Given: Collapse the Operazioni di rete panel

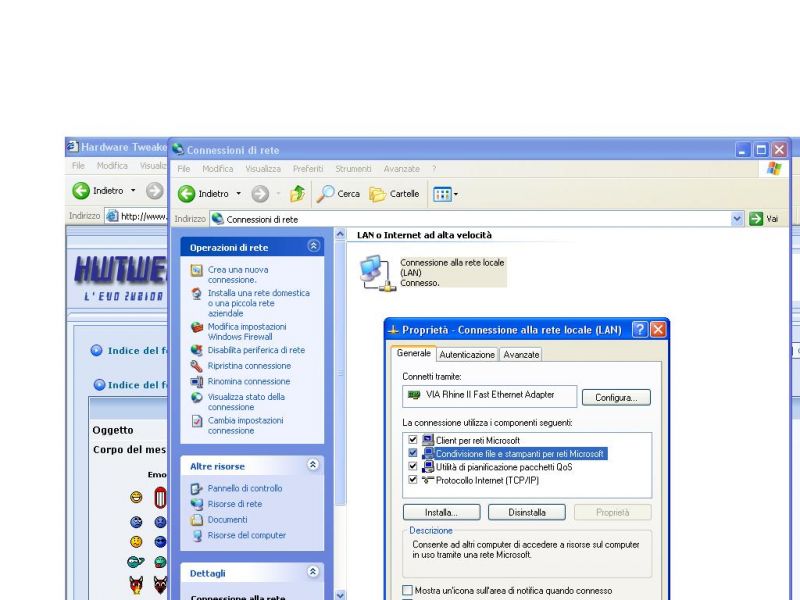Looking at the screenshot, I should point(313,246).
